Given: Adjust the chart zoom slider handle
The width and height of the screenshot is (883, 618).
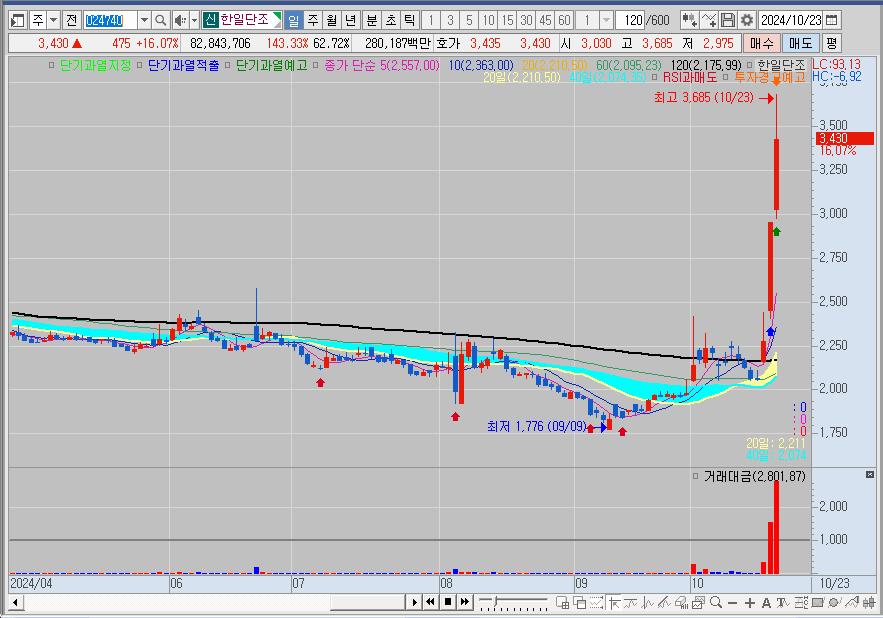Looking at the screenshot, I should tap(496, 601).
